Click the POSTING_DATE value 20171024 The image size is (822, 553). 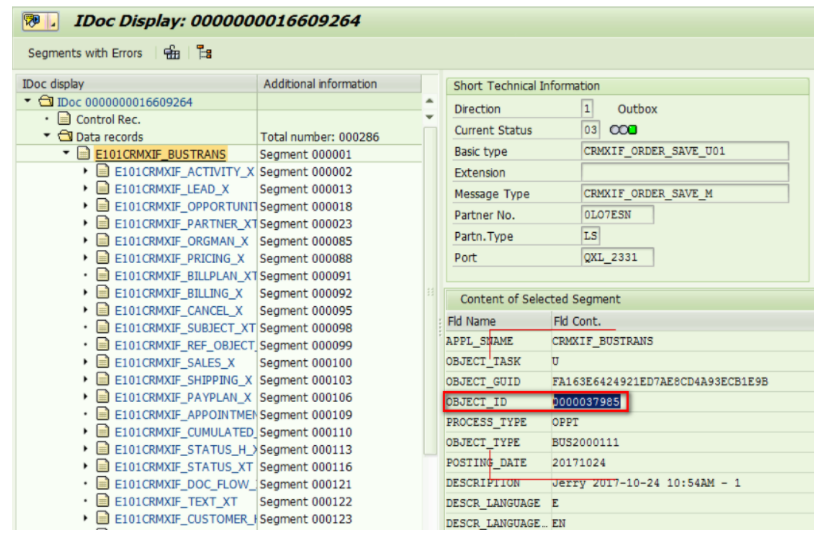pos(578,463)
